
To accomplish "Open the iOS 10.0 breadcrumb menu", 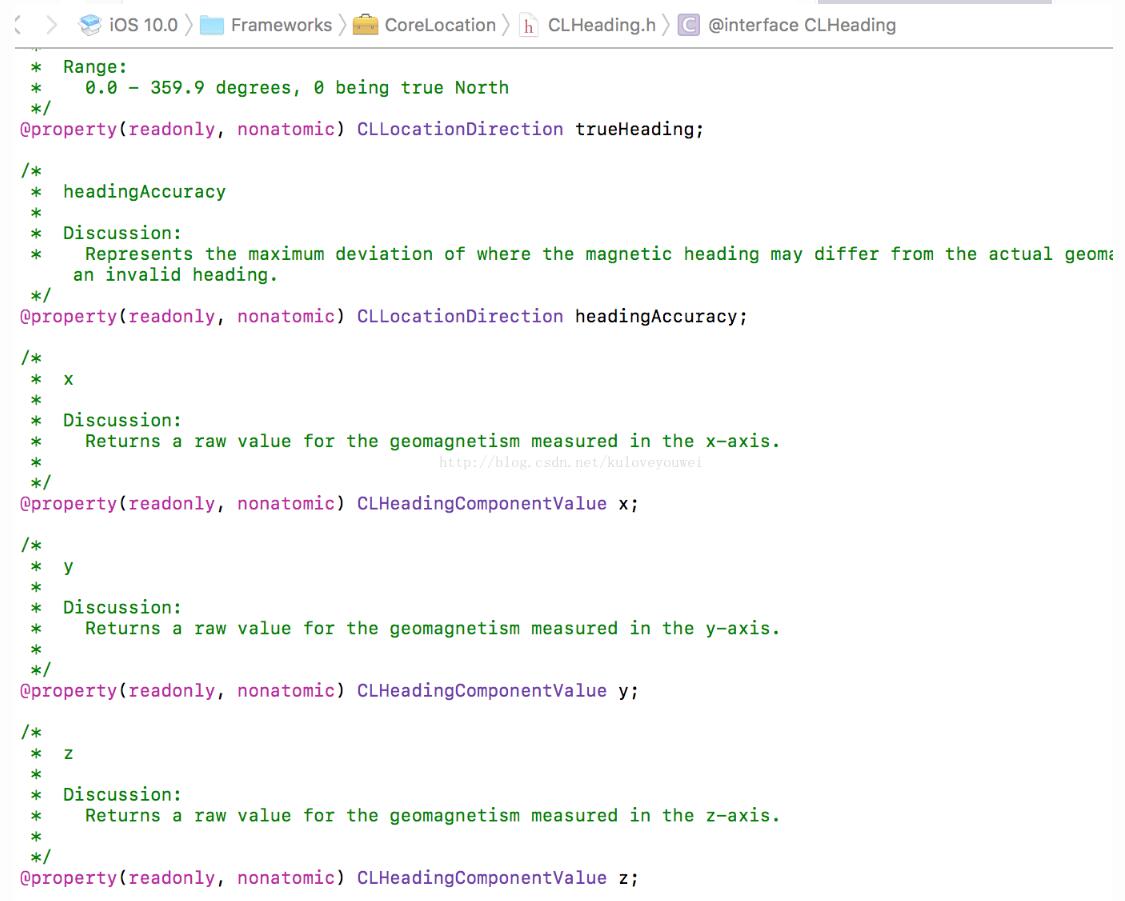I will [x=143, y=25].
